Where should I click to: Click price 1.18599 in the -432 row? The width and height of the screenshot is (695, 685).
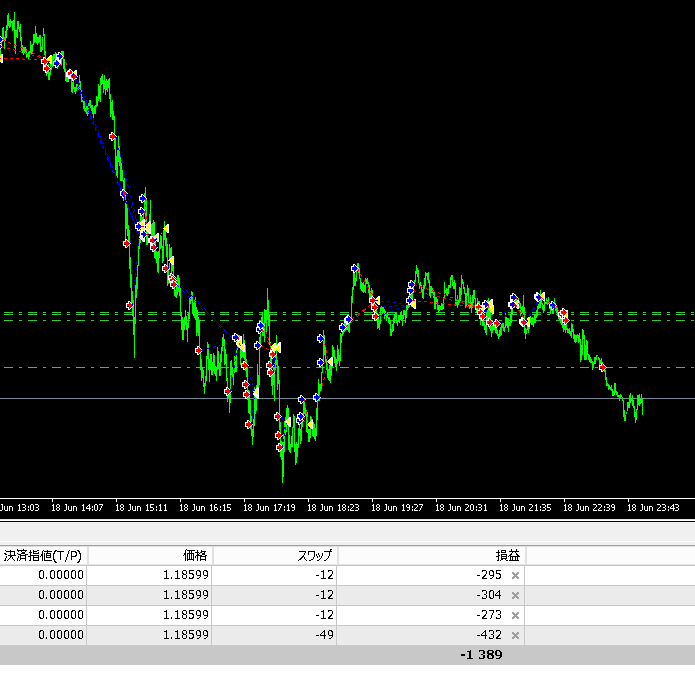tap(186, 635)
